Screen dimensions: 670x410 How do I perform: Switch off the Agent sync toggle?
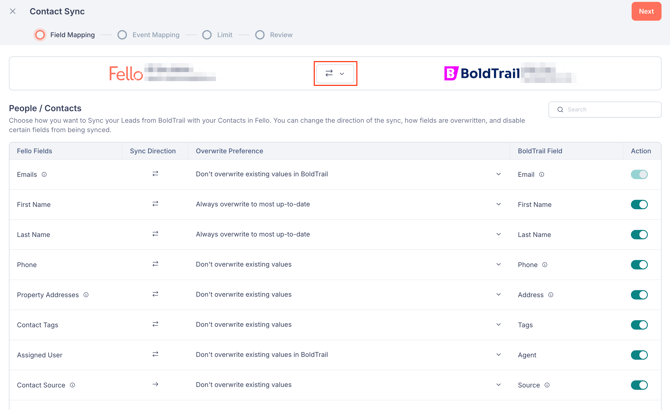tap(639, 355)
